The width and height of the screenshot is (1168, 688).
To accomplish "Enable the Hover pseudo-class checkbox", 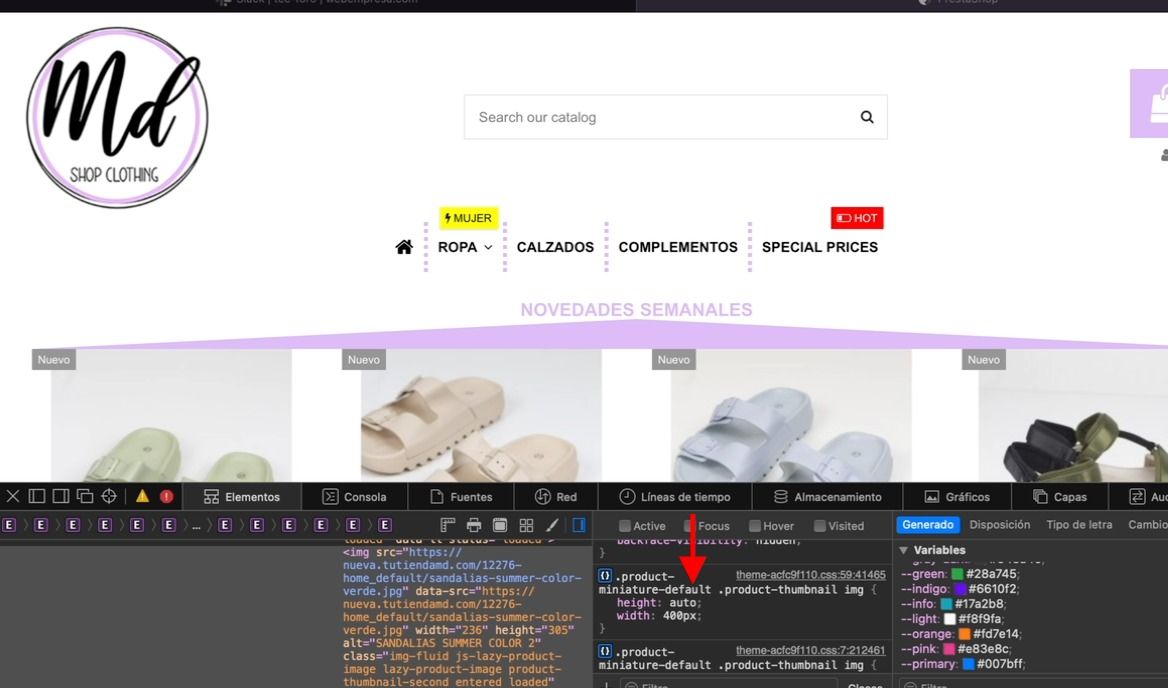I will pyautogui.click(x=755, y=526).
